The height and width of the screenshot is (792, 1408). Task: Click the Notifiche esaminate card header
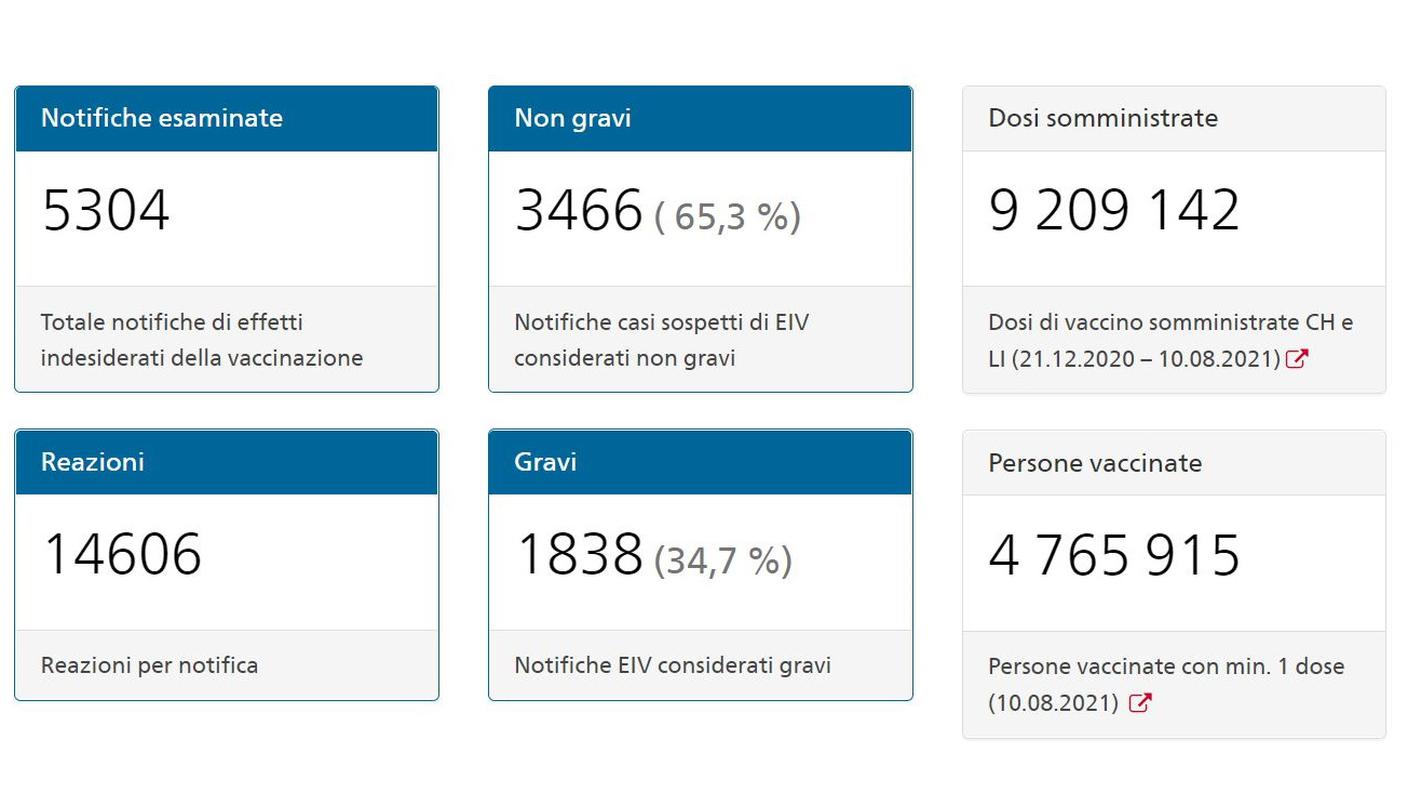coord(226,118)
